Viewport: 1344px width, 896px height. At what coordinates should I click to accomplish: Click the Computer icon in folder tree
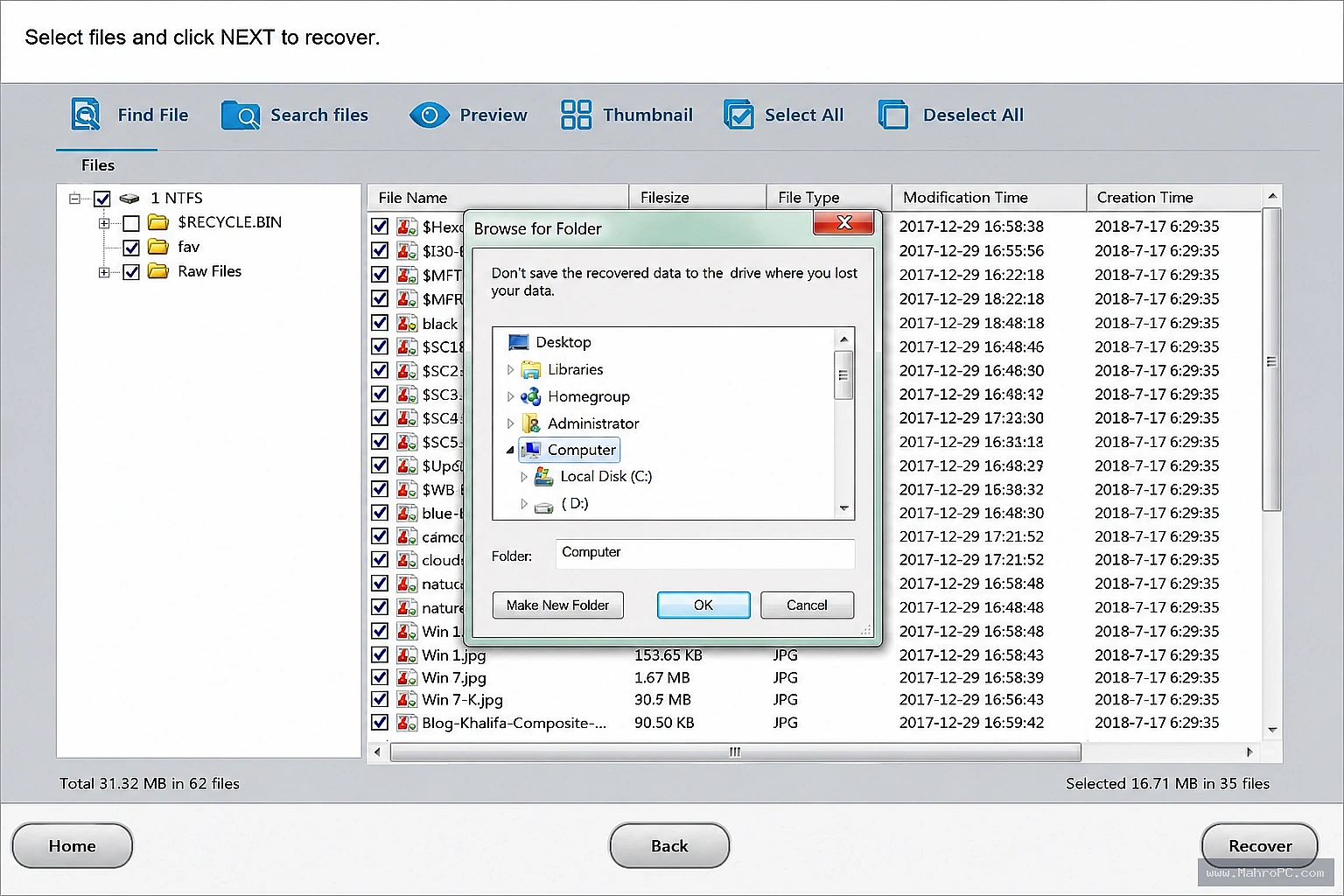[531, 450]
